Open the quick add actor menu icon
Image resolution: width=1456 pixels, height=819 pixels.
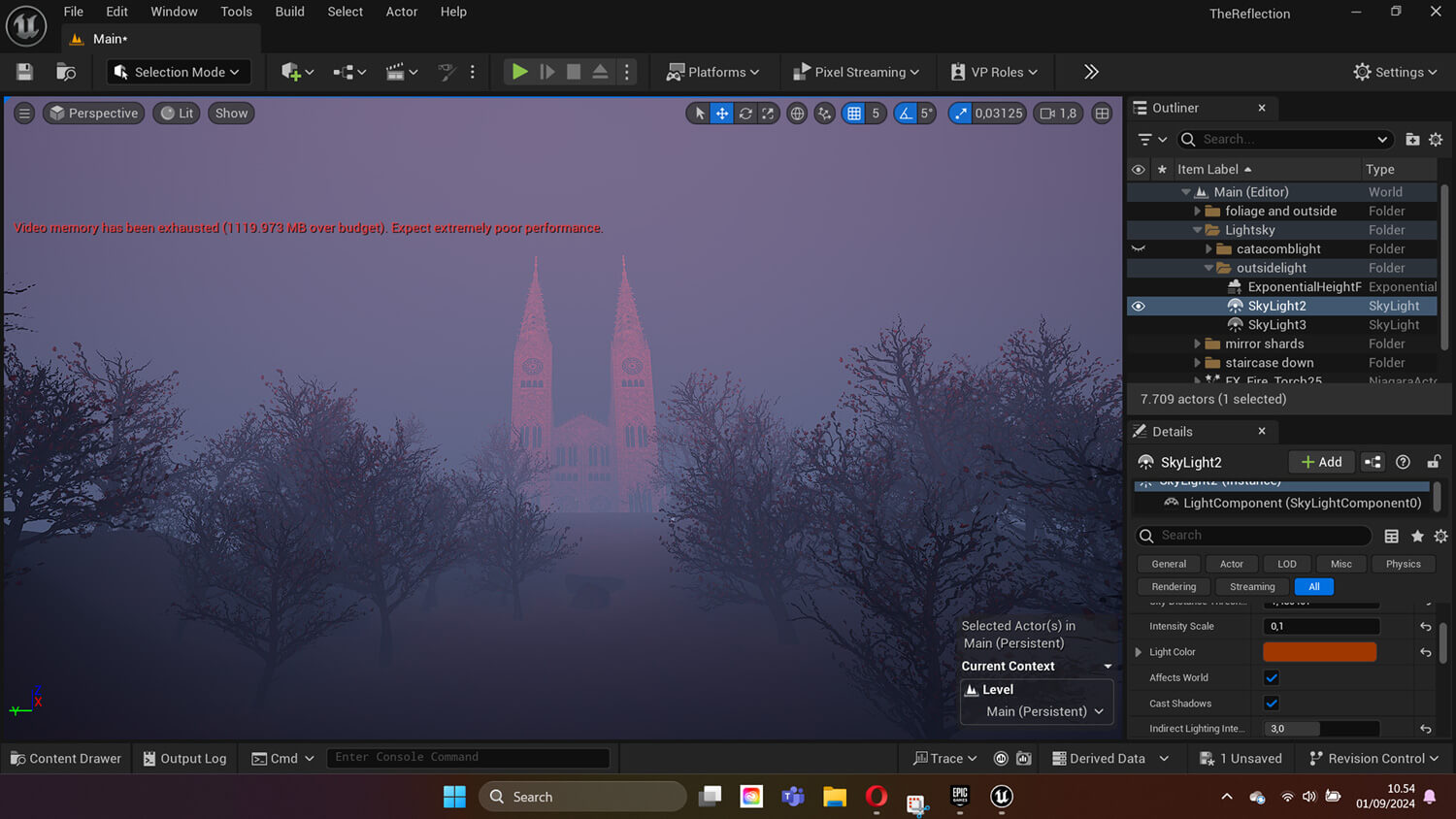(x=297, y=72)
